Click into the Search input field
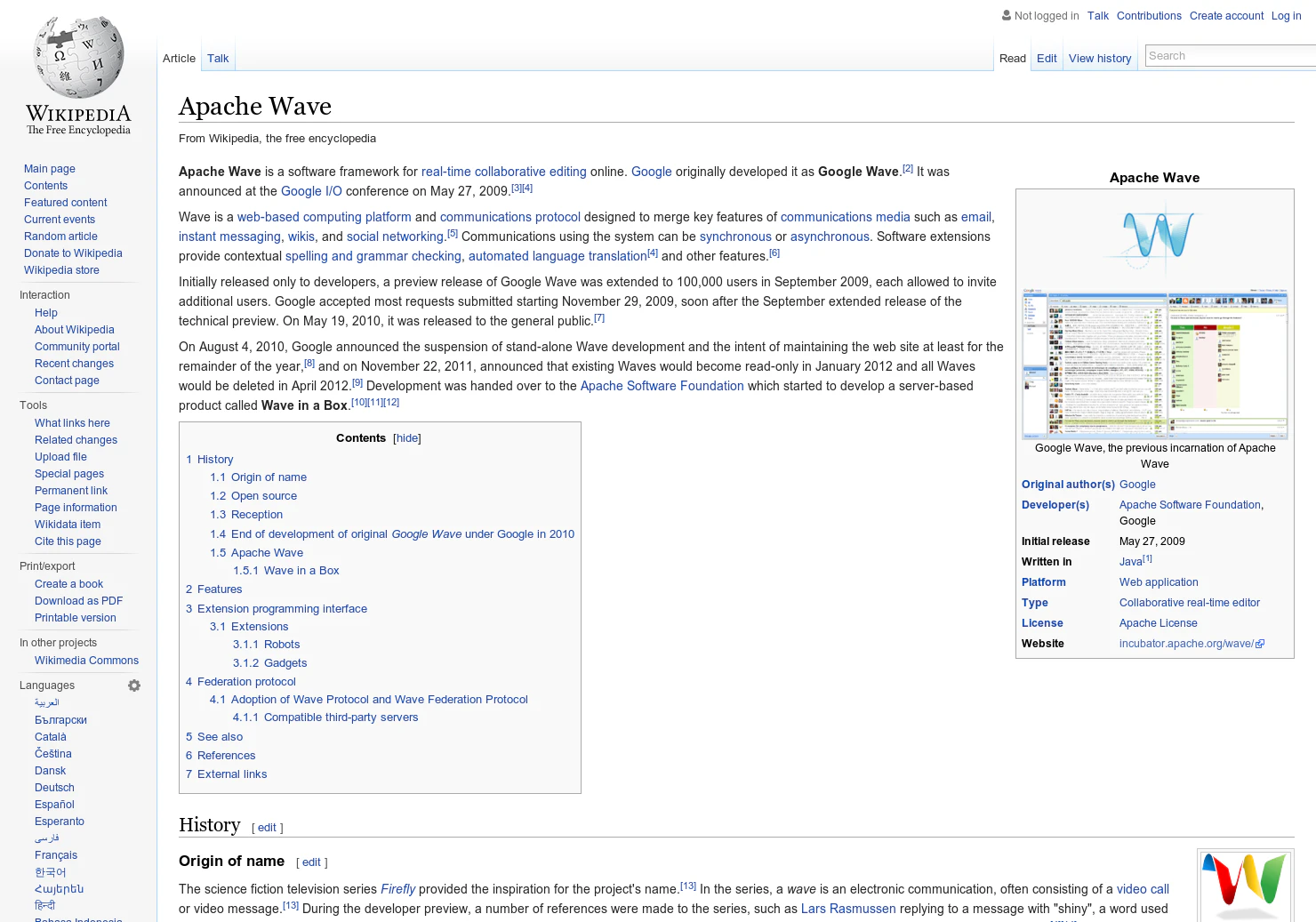1316x922 pixels. pos(1231,56)
